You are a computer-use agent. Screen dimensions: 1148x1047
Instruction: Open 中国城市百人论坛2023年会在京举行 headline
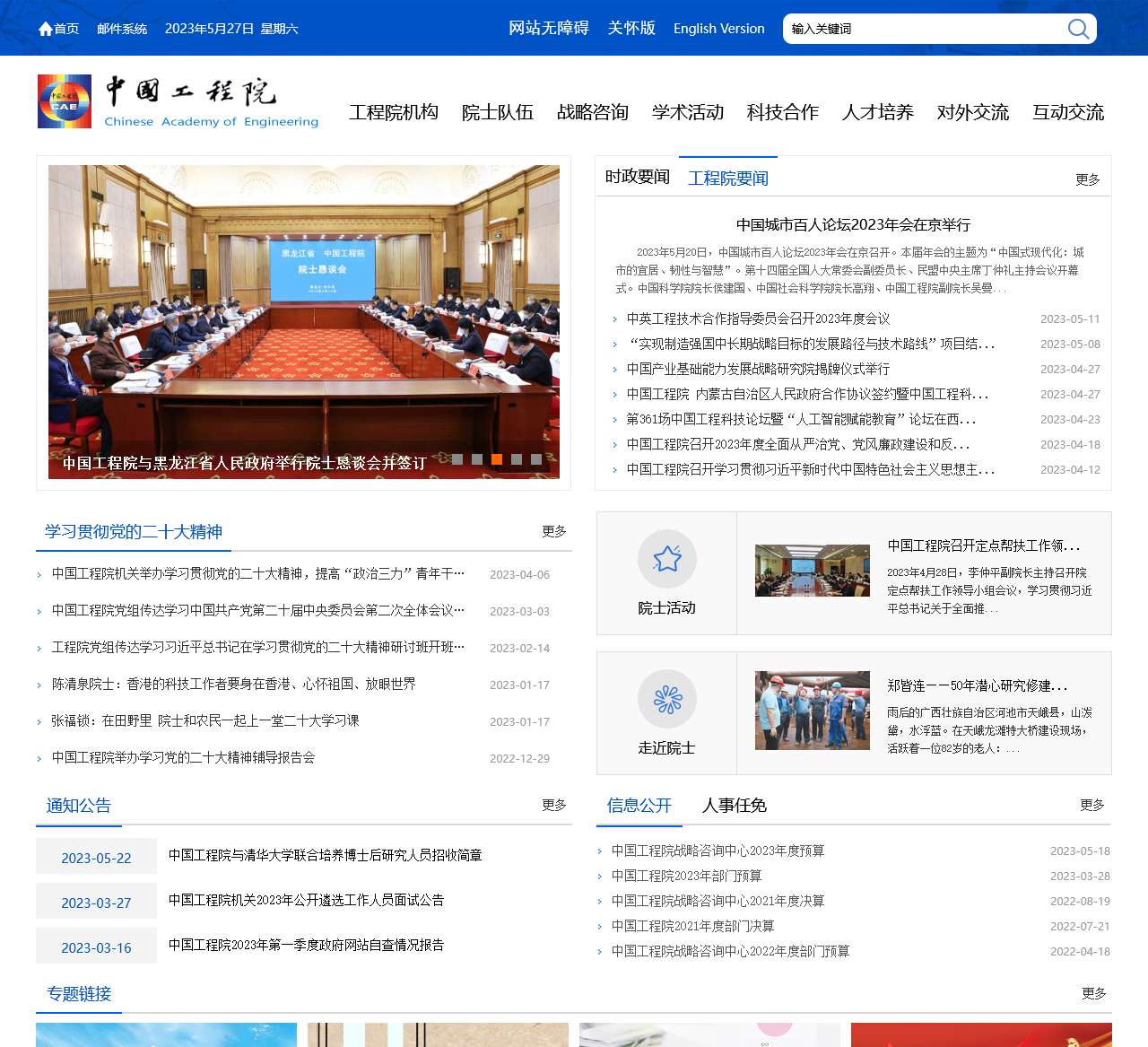(853, 225)
